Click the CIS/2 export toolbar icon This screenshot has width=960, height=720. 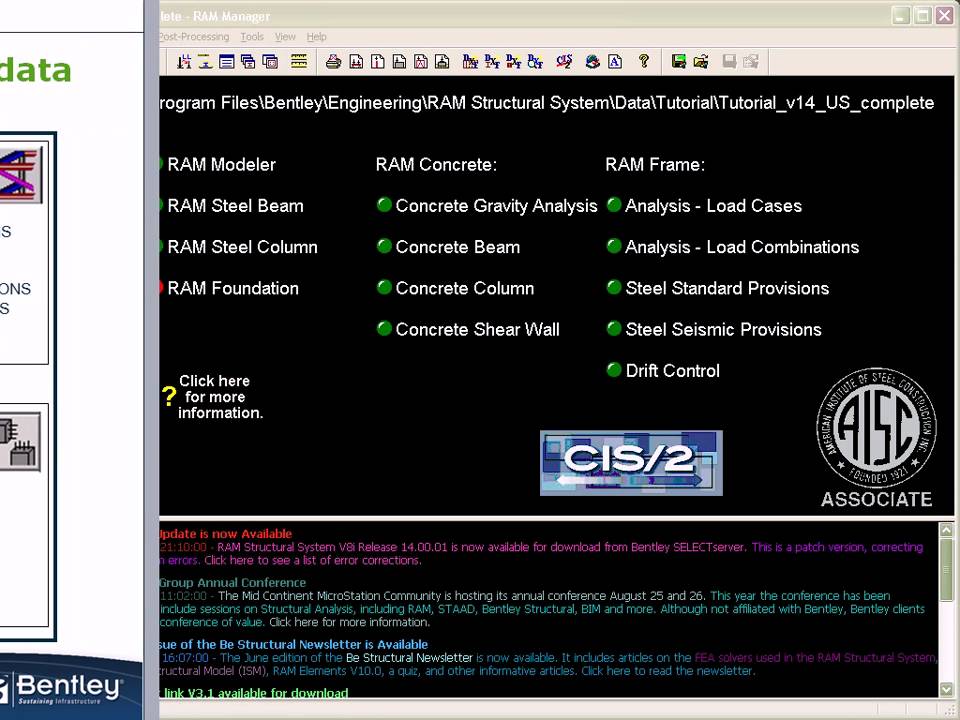coord(564,61)
